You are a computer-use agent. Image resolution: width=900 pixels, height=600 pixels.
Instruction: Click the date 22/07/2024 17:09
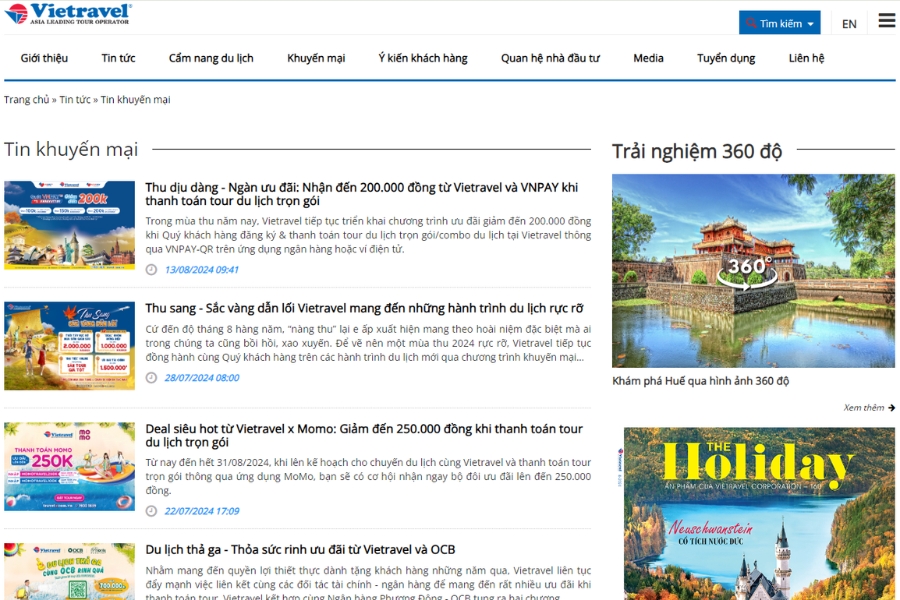pos(202,511)
